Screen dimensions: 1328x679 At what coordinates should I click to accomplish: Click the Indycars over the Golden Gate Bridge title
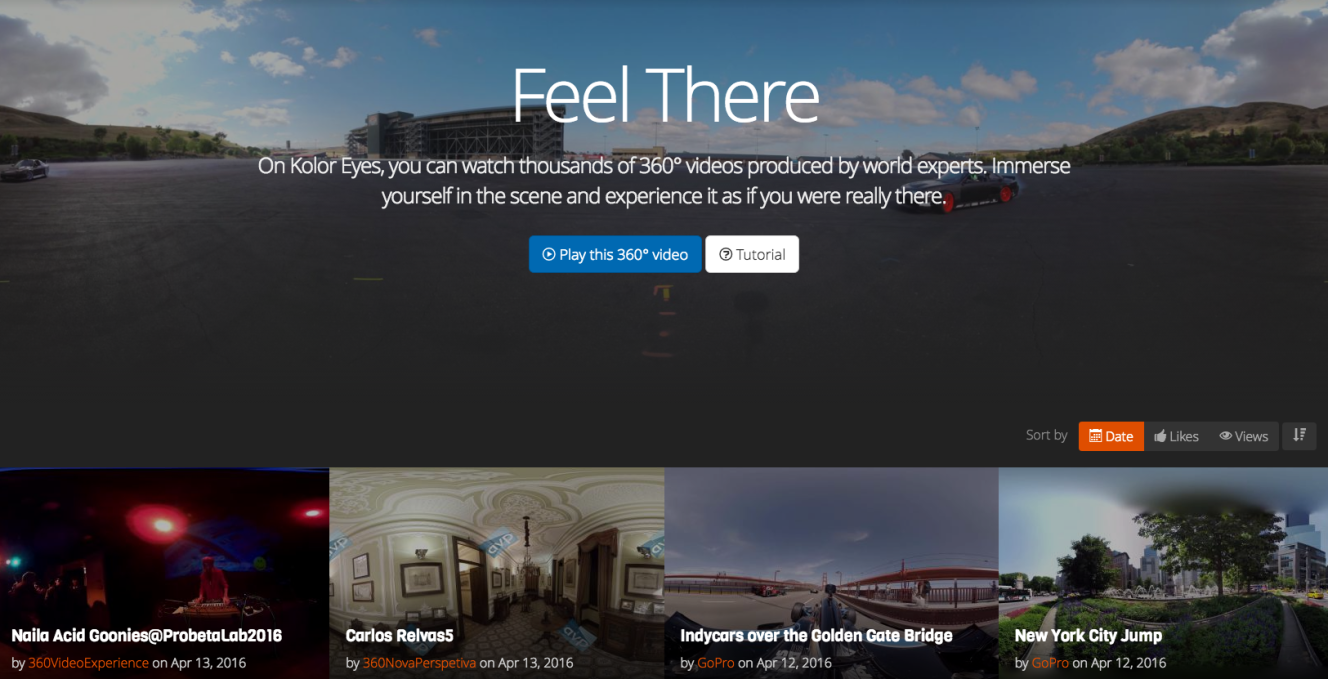coord(816,635)
